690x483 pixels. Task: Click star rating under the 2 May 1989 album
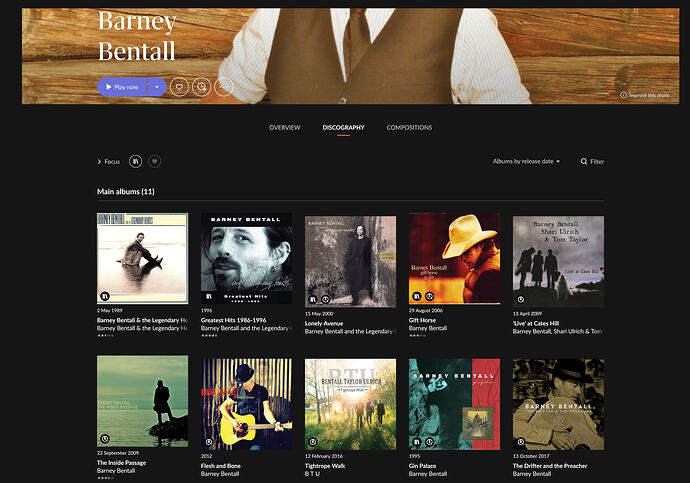[x=105, y=336]
